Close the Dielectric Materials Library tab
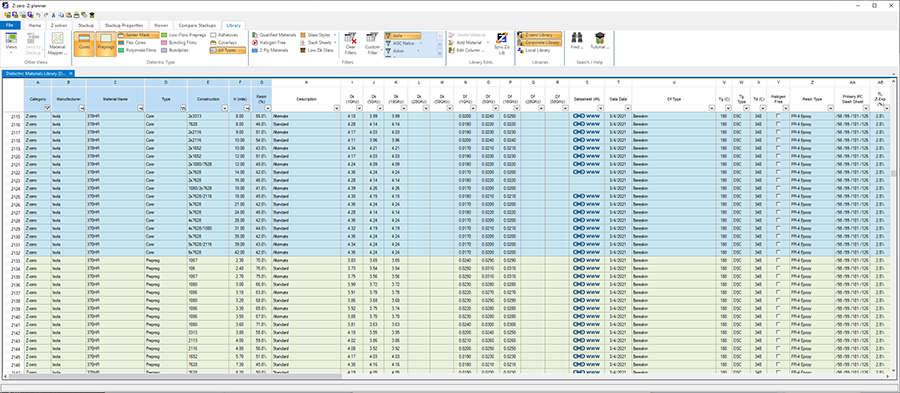Screen dimensions: 900x393 click(71, 73)
